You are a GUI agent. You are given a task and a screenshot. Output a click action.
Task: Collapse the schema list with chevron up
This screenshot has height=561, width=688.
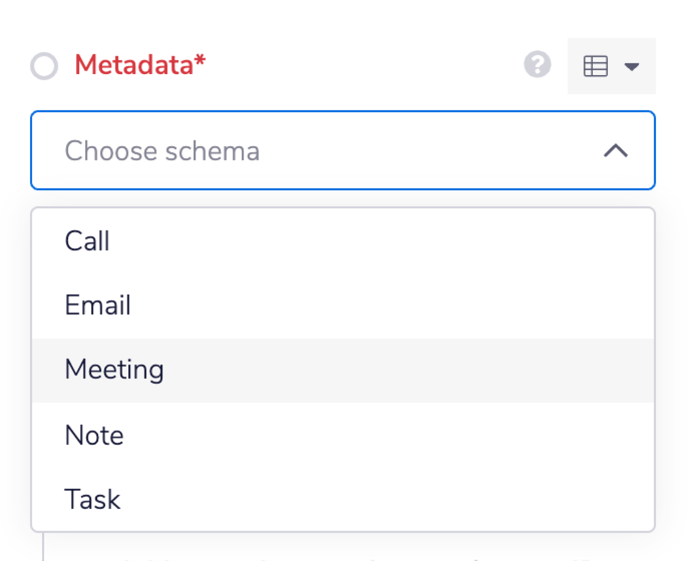tap(616, 150)
